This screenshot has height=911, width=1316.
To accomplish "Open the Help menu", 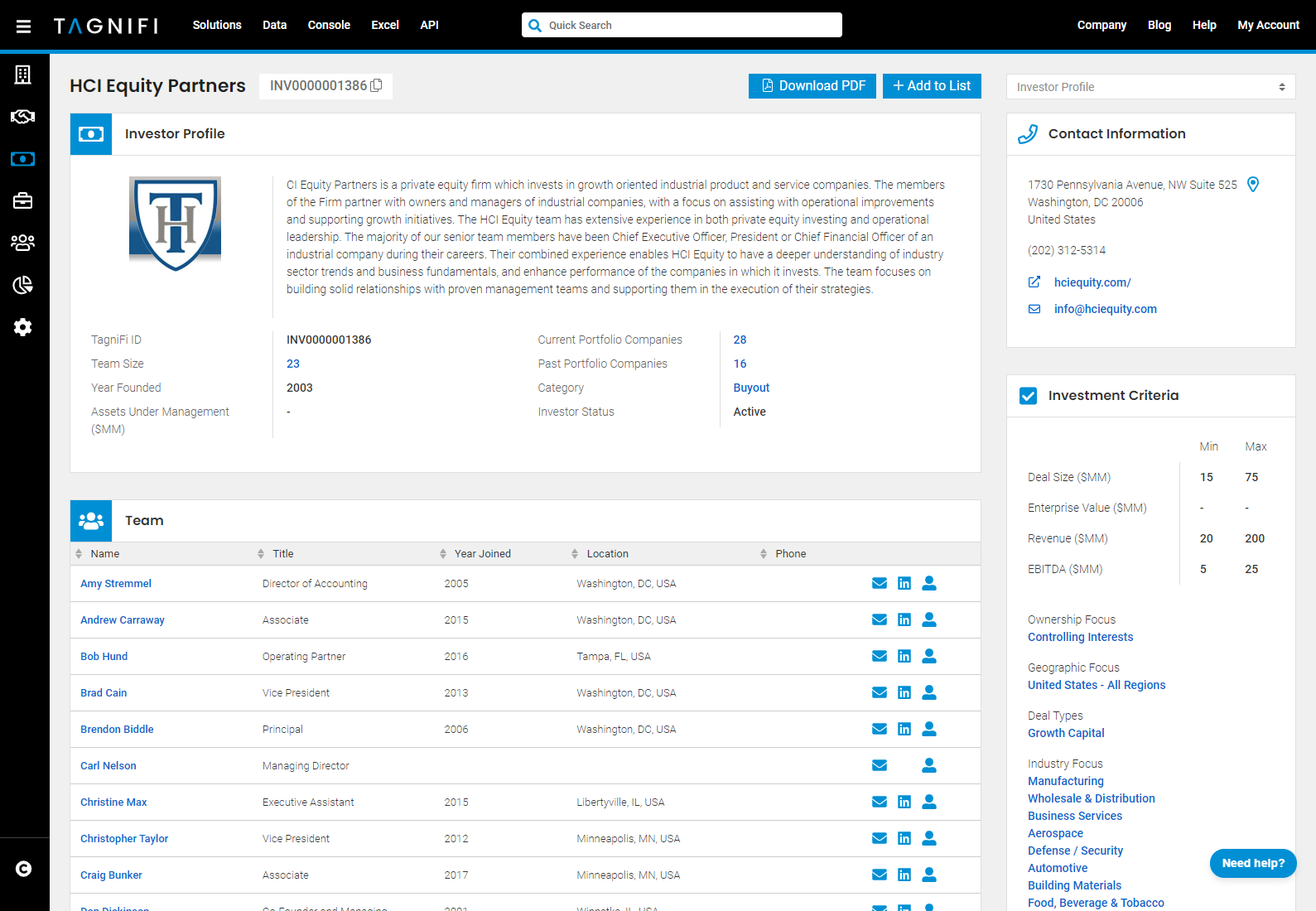I will click(x=1204, y=25).
